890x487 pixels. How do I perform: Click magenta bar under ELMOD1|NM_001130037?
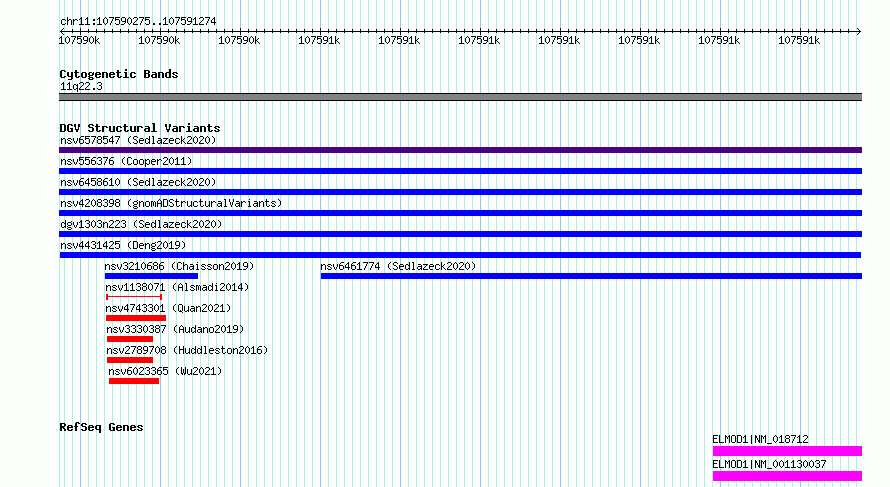(787, 476)
